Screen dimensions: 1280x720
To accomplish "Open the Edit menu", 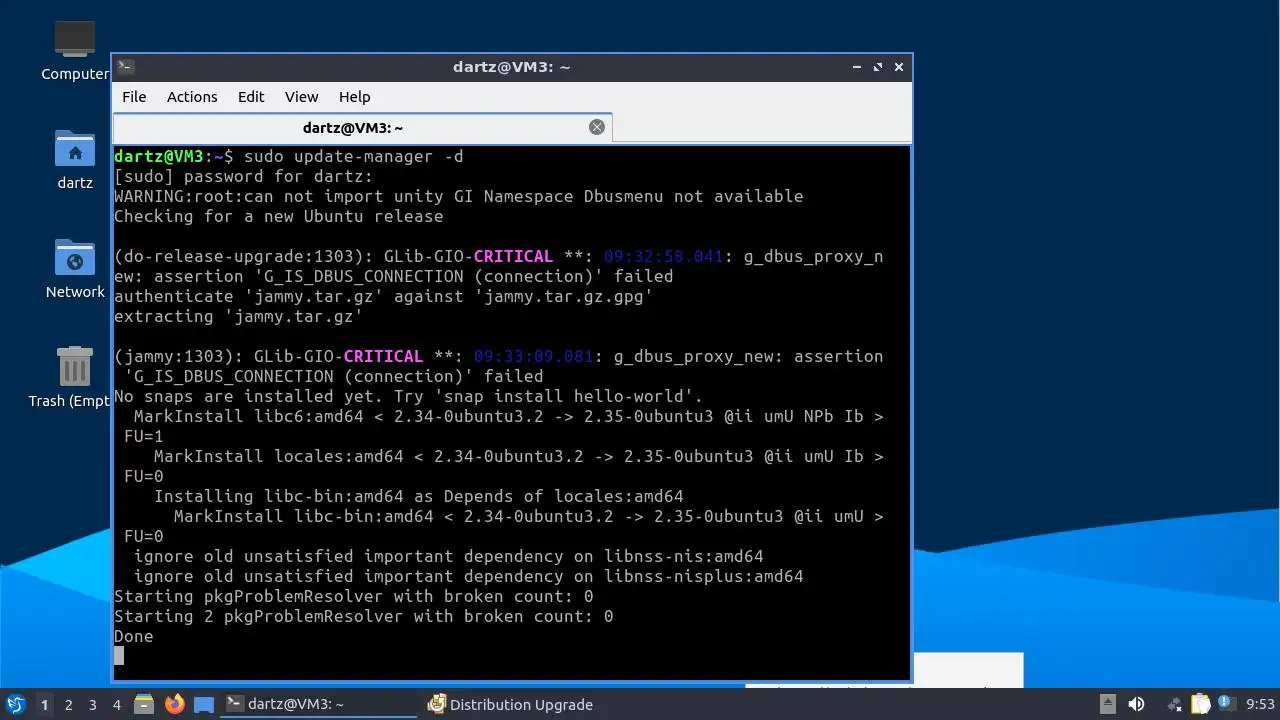I will (251, 97).
